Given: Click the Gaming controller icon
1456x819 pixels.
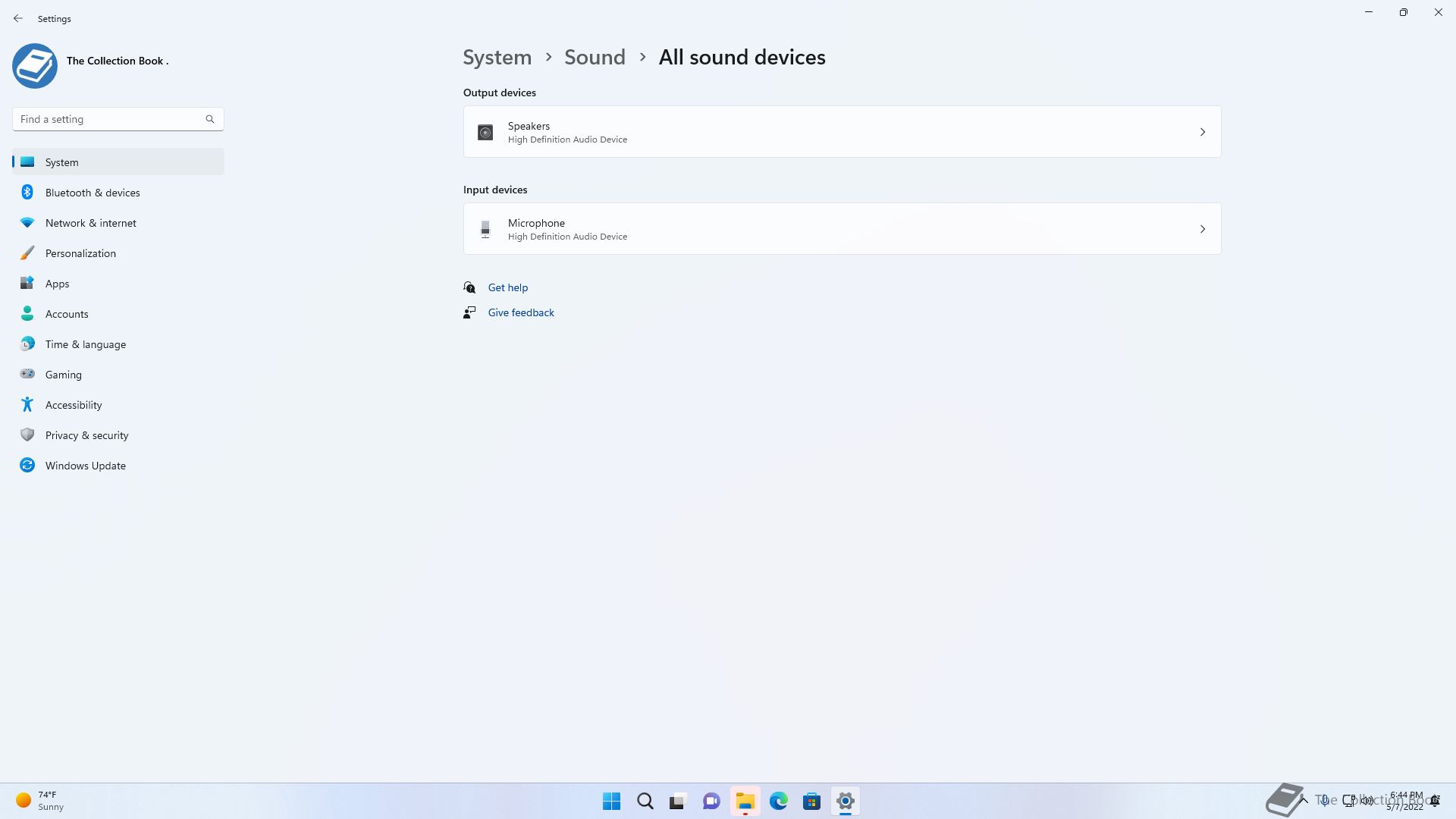Looking at the screenshot, I should 27,375.
